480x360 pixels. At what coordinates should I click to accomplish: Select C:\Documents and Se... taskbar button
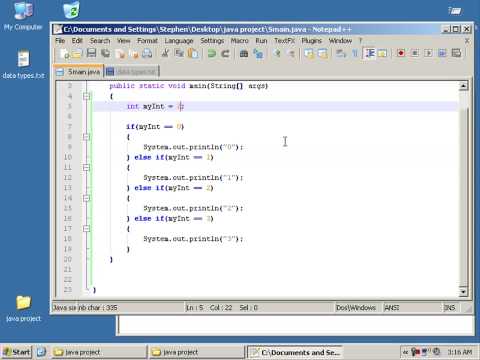pos(295,352)
